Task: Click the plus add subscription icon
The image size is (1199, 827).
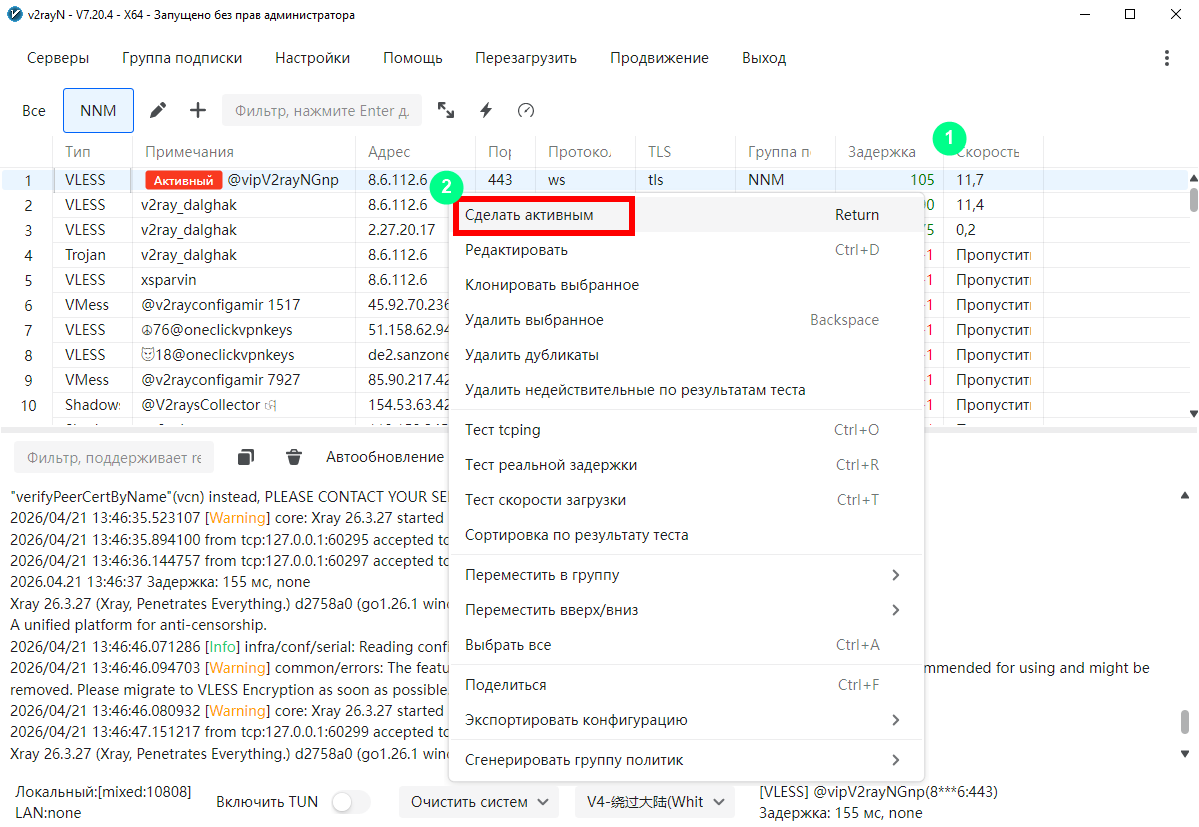Action: (198, 111)
